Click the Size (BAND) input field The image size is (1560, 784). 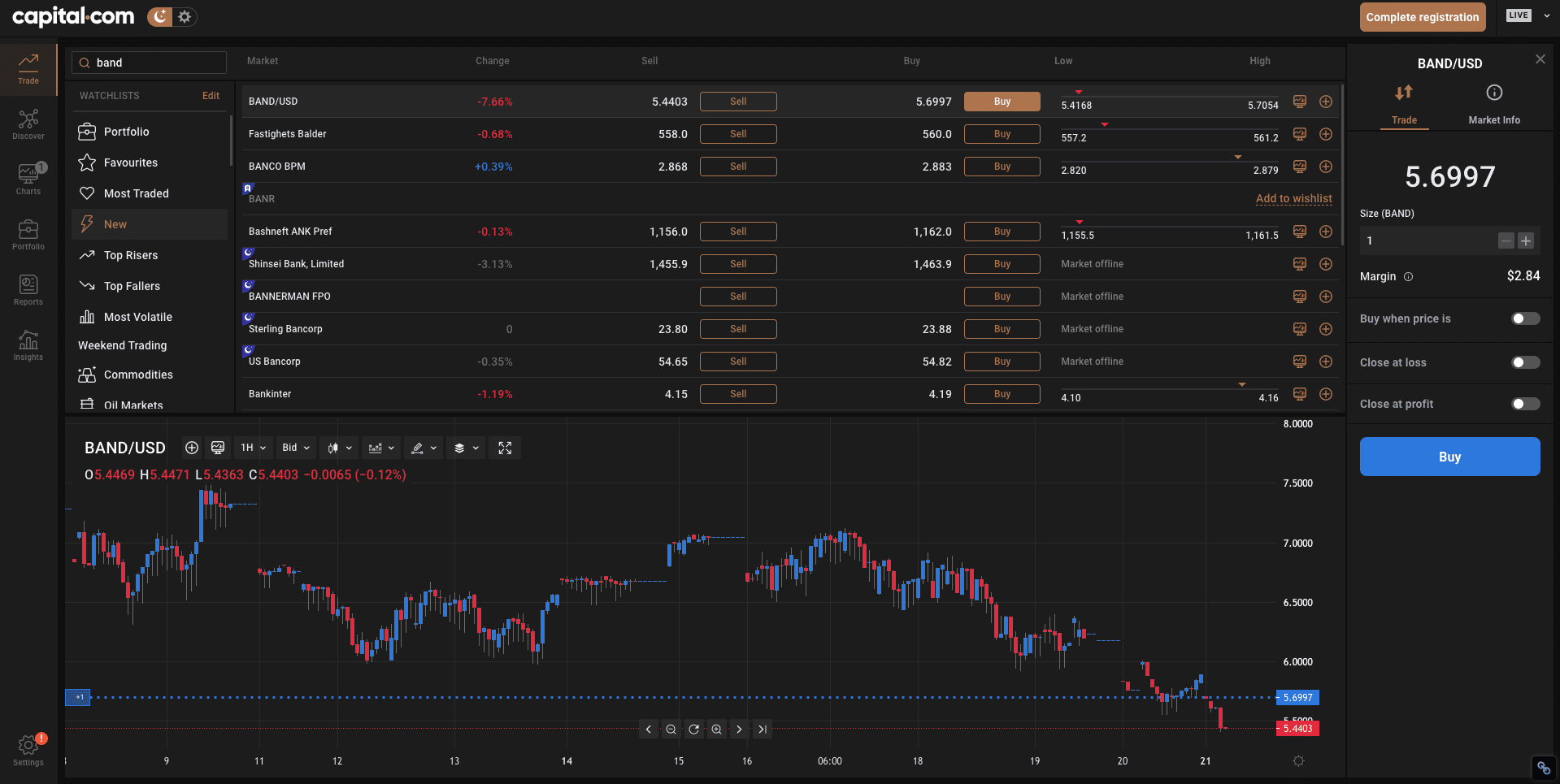coord(1427,240)
